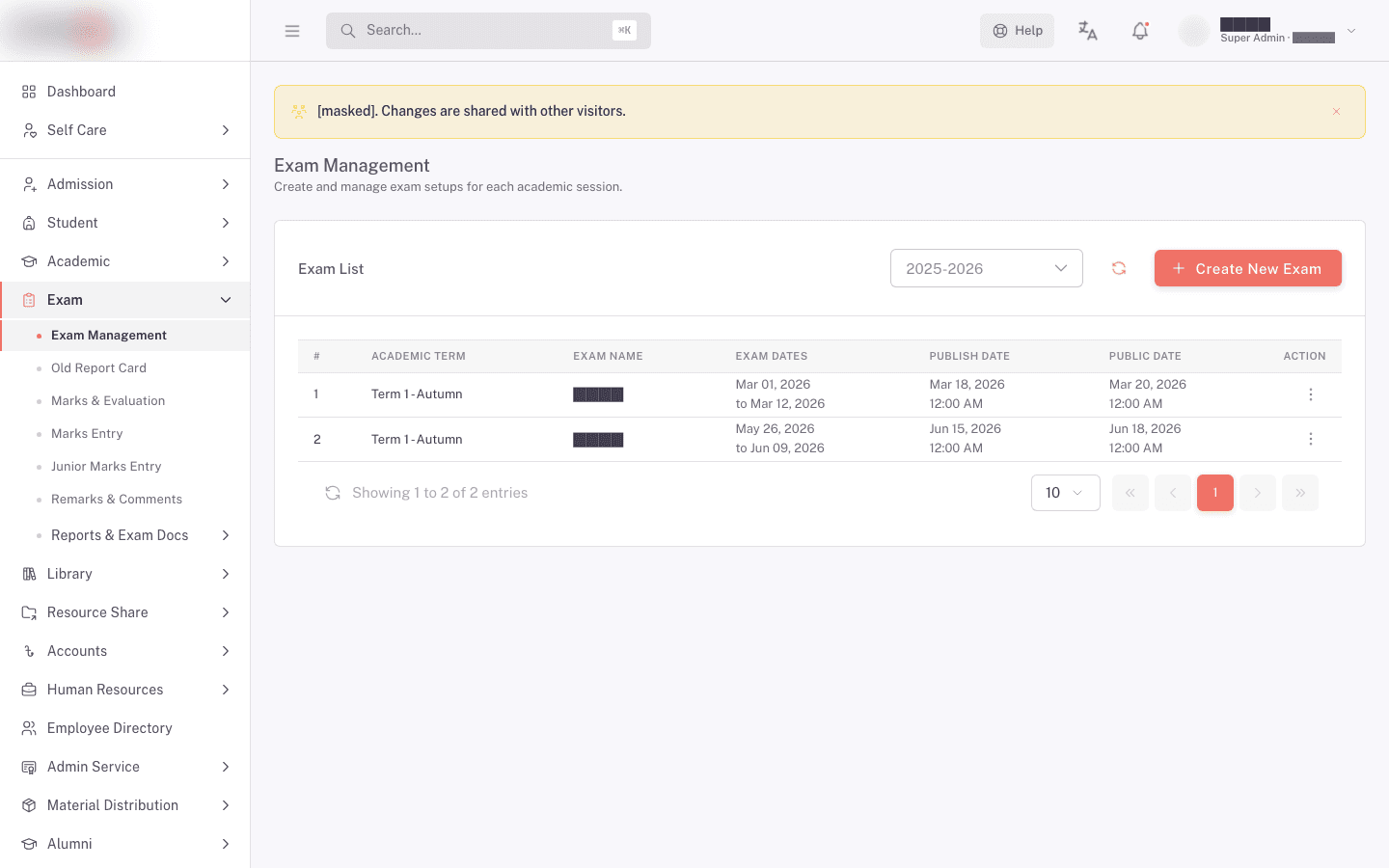This screenshot has width=1389, height=868.
Task: Reload entries next to Showing 1 to 2
Action: 333,493
